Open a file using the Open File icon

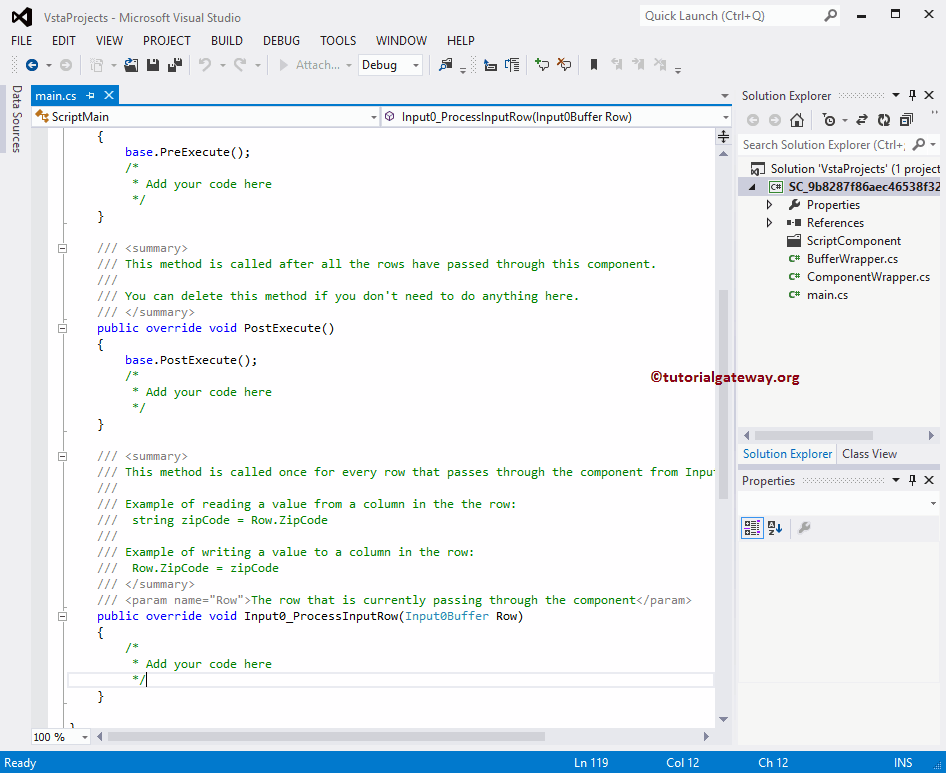130,64
